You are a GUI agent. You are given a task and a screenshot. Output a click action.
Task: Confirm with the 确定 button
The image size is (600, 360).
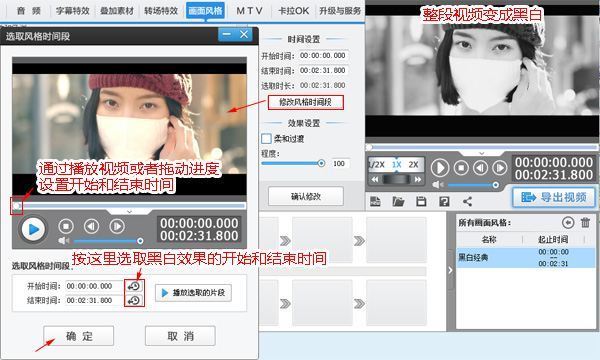[x=79, y=336]
